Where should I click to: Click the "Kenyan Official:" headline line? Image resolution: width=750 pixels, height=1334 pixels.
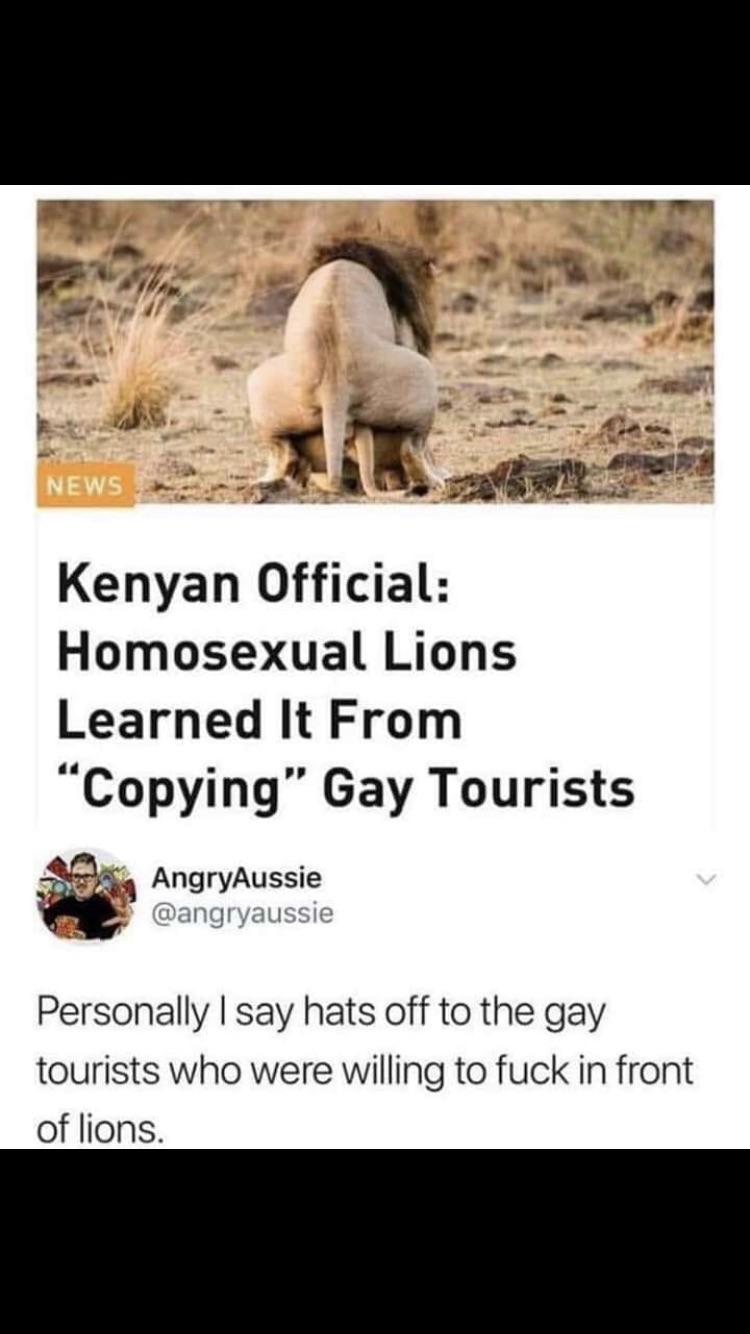tap(253, 584)
